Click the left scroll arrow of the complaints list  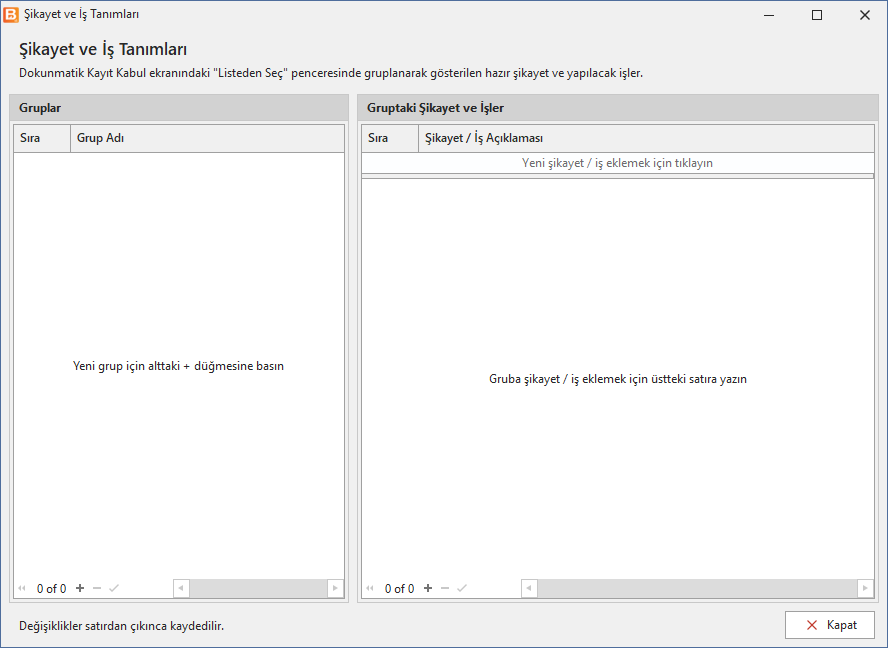click(529, 588)
